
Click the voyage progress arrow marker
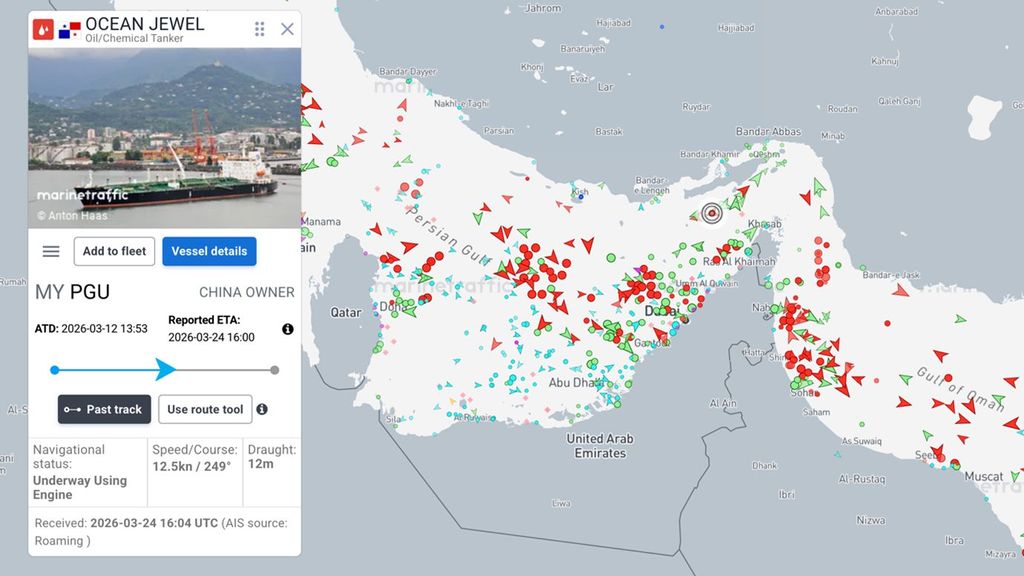tap(165, 370)
